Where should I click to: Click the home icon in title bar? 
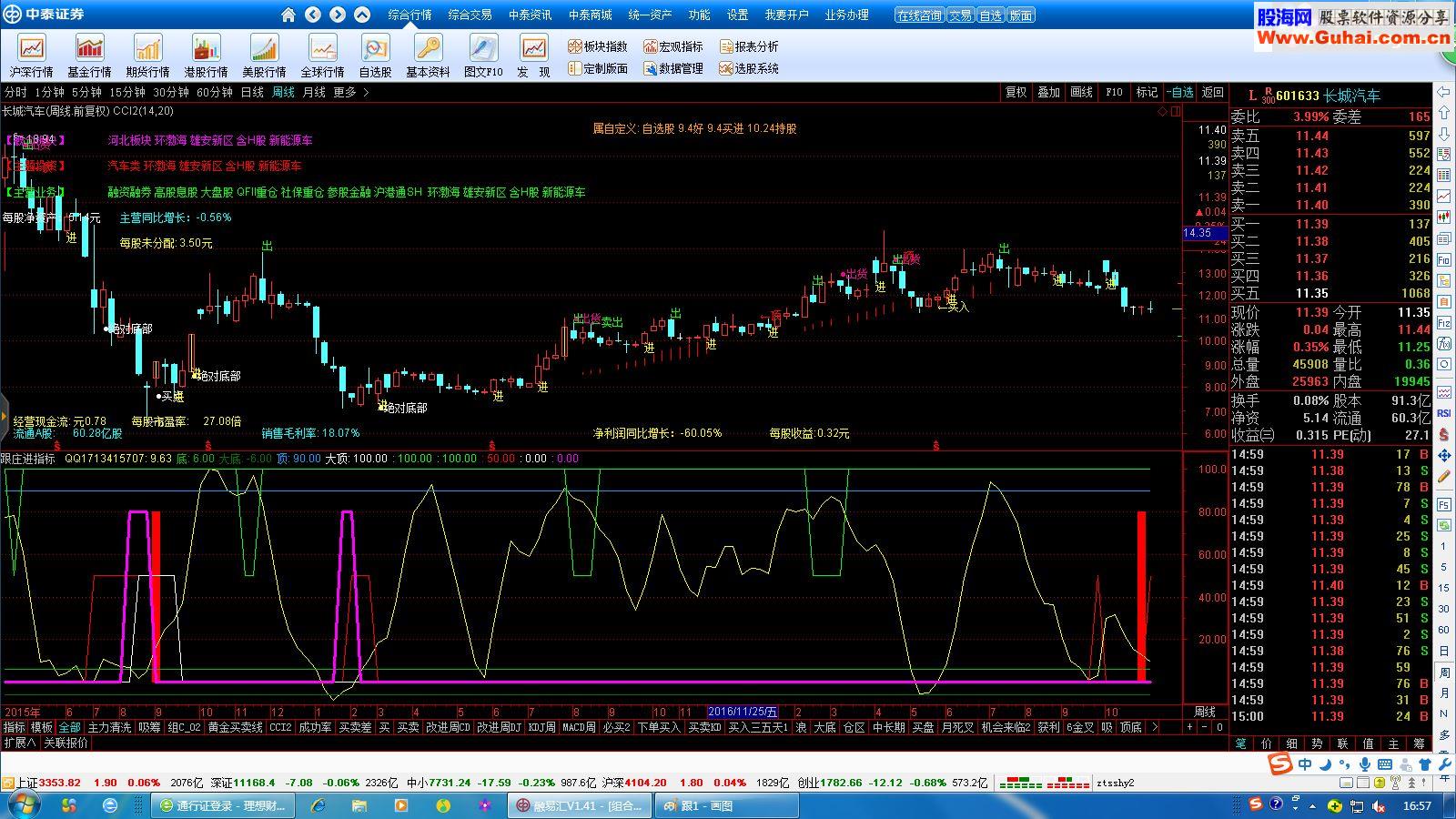288,15
